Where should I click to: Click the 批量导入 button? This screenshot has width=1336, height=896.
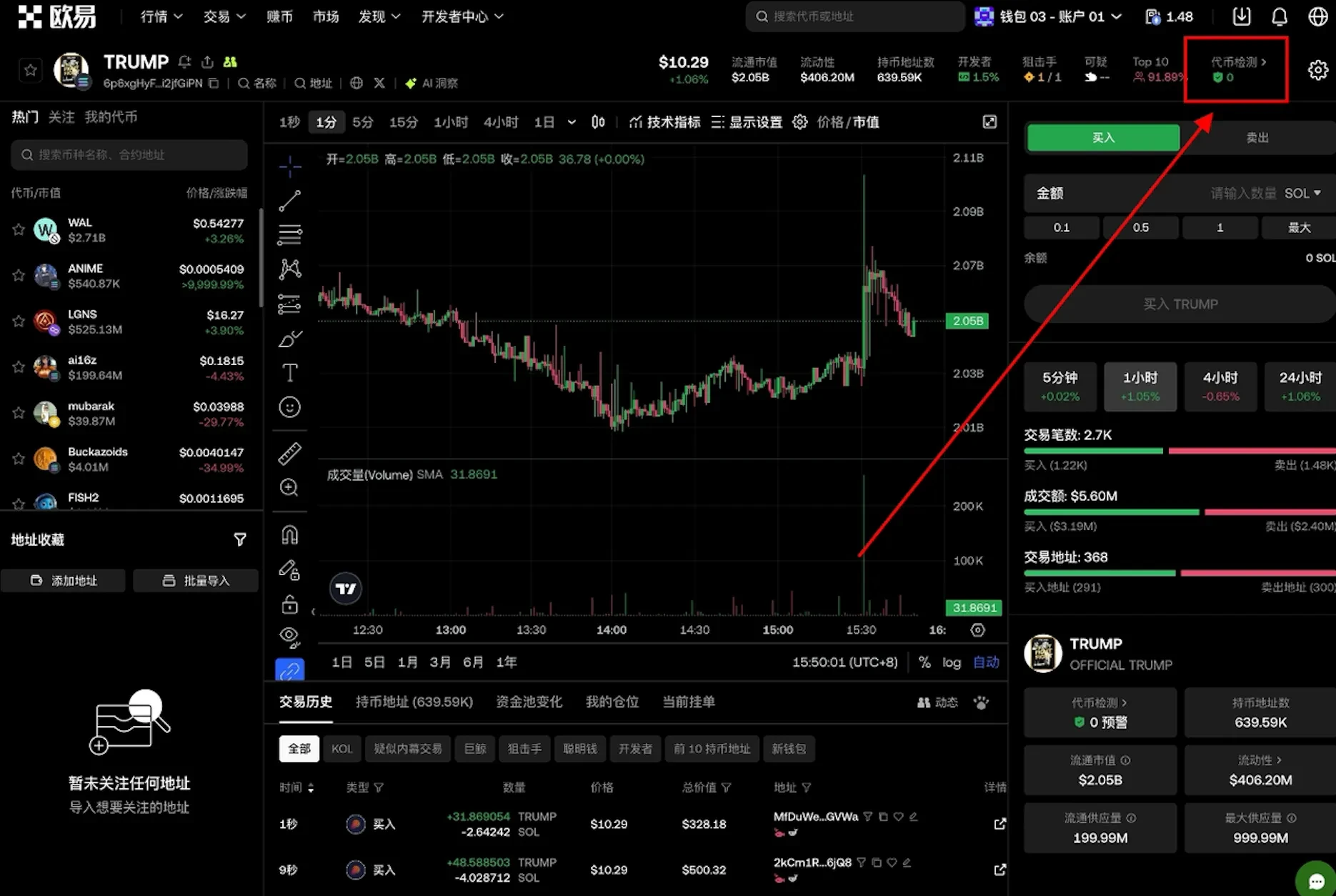[196, 580]
